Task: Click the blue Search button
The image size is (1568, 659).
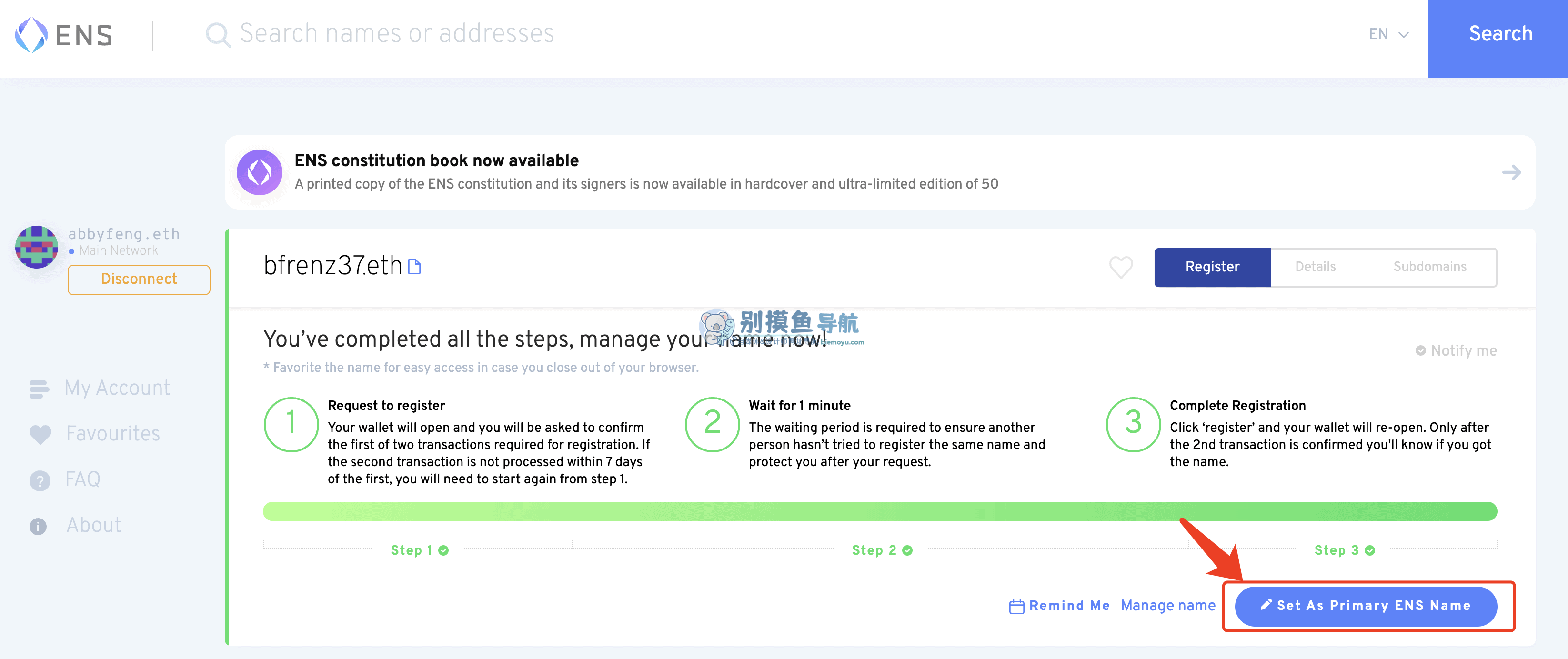Action: 1498,39
